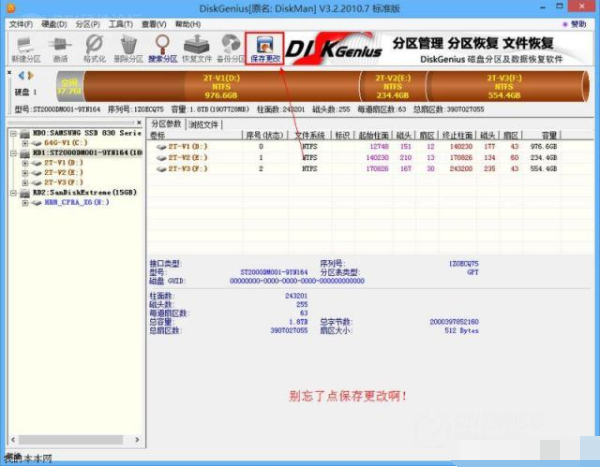This screenshot has width=600, height=467.
Task: Click the 976.6GB capacity cell
Action: pyautogui.click(x=543, y=147)
